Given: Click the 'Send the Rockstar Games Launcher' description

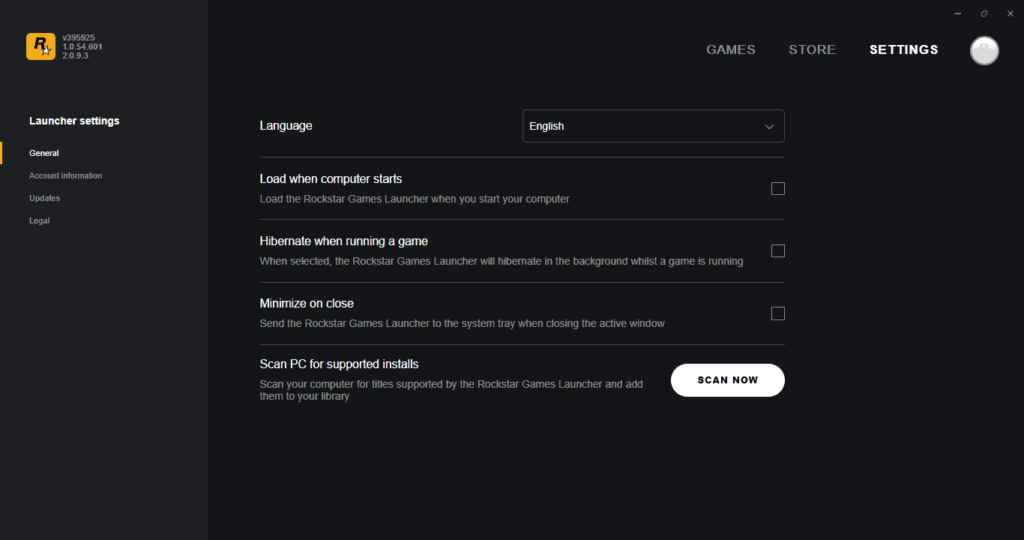Looking at the screenshot, I should point(462,323).
